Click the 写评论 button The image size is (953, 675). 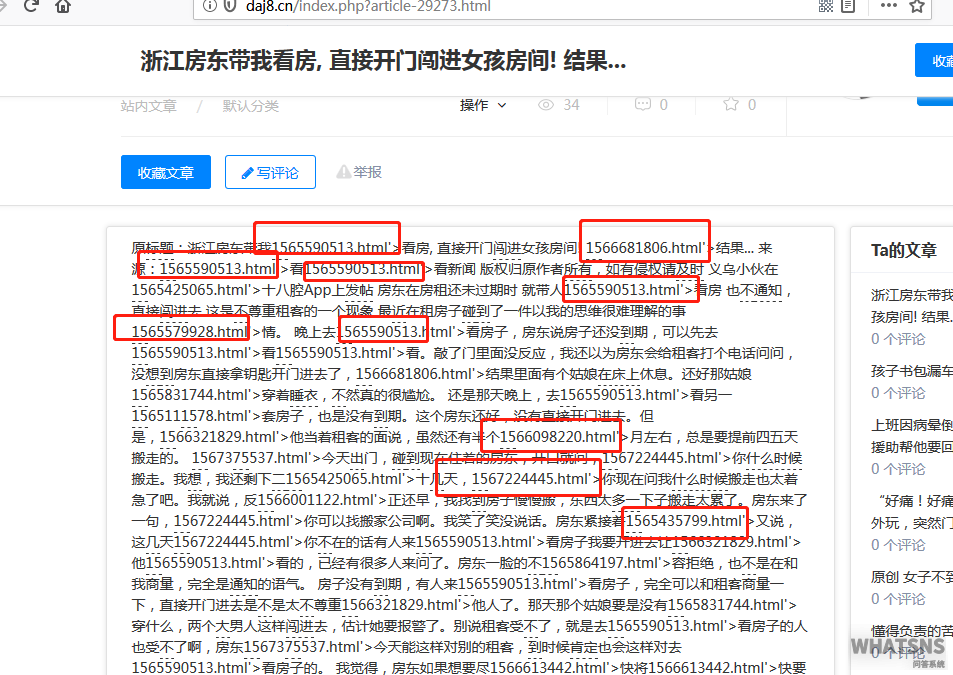(270, 172)
